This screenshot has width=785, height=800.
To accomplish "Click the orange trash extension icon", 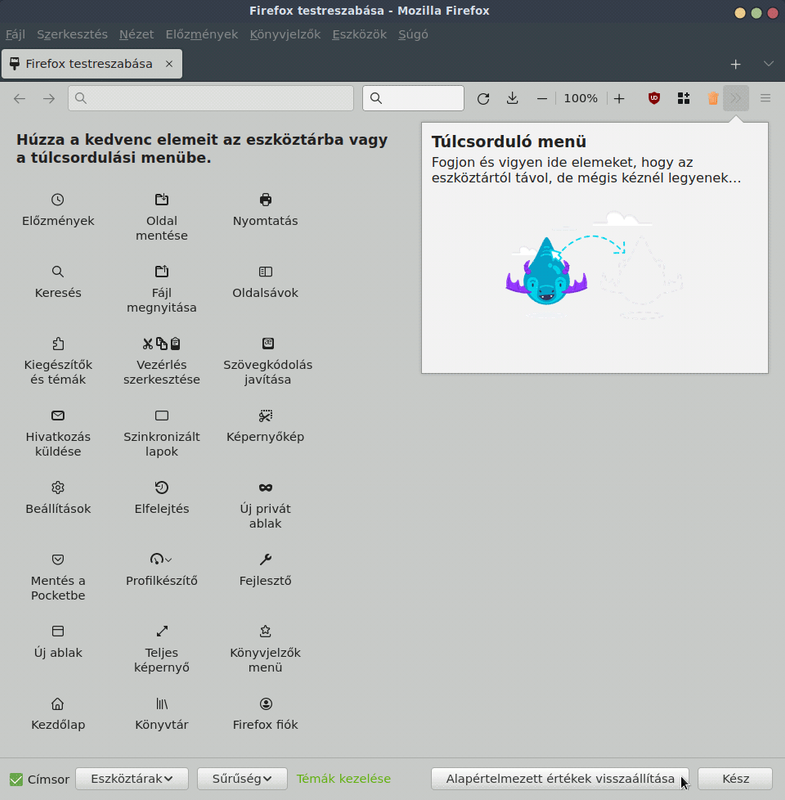I will [713, 98].
